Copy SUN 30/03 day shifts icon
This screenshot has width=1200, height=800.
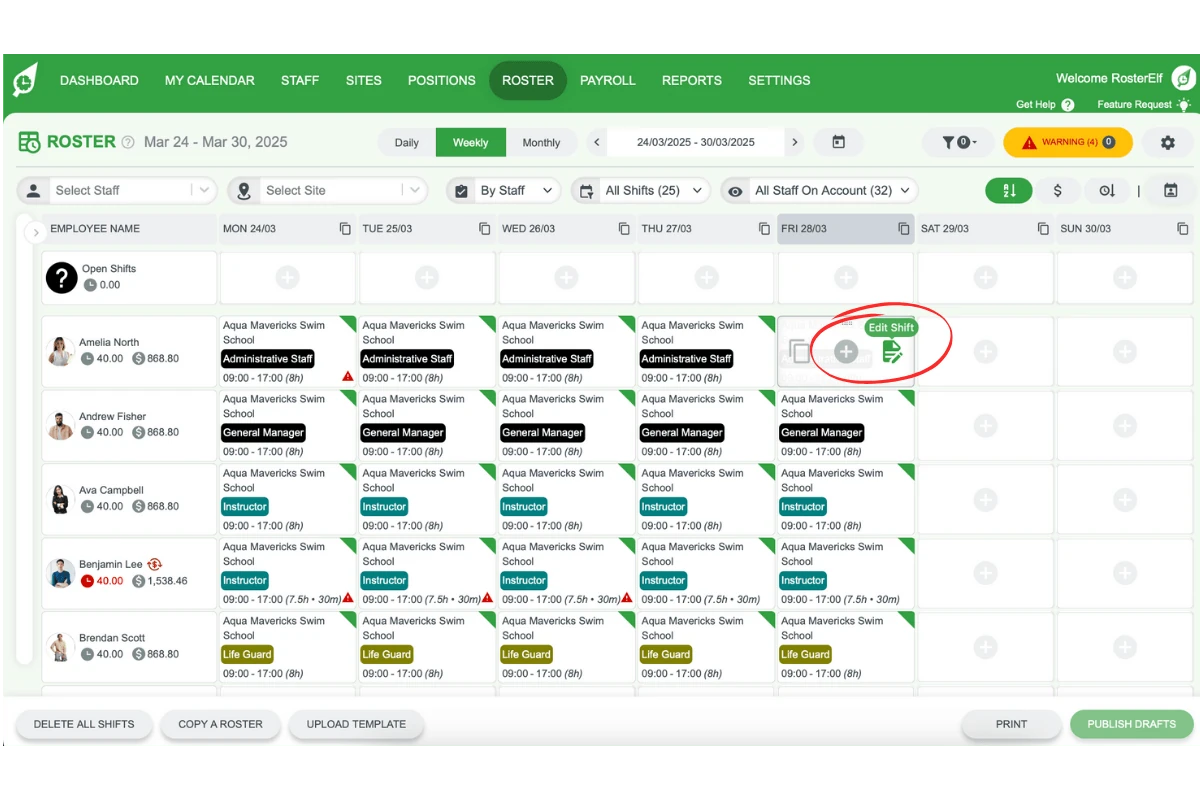(1183, 229)
